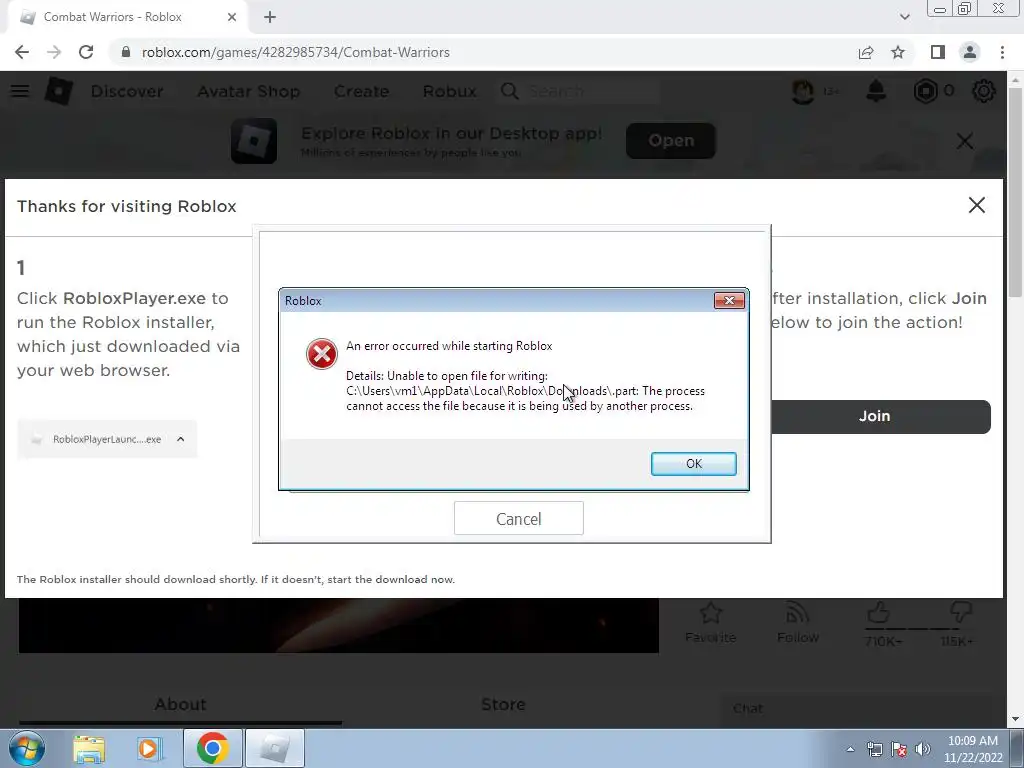Open the Discover menu item
This screenshot has width=1024, height=768.
(127, 91)
